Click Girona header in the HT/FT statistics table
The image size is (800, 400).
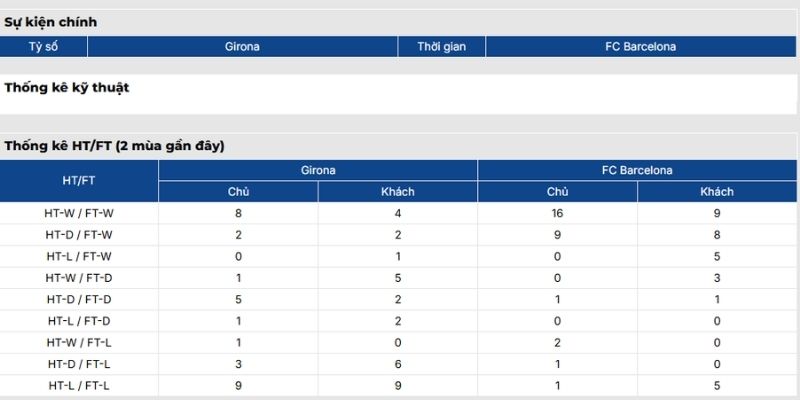coord(318,171)
